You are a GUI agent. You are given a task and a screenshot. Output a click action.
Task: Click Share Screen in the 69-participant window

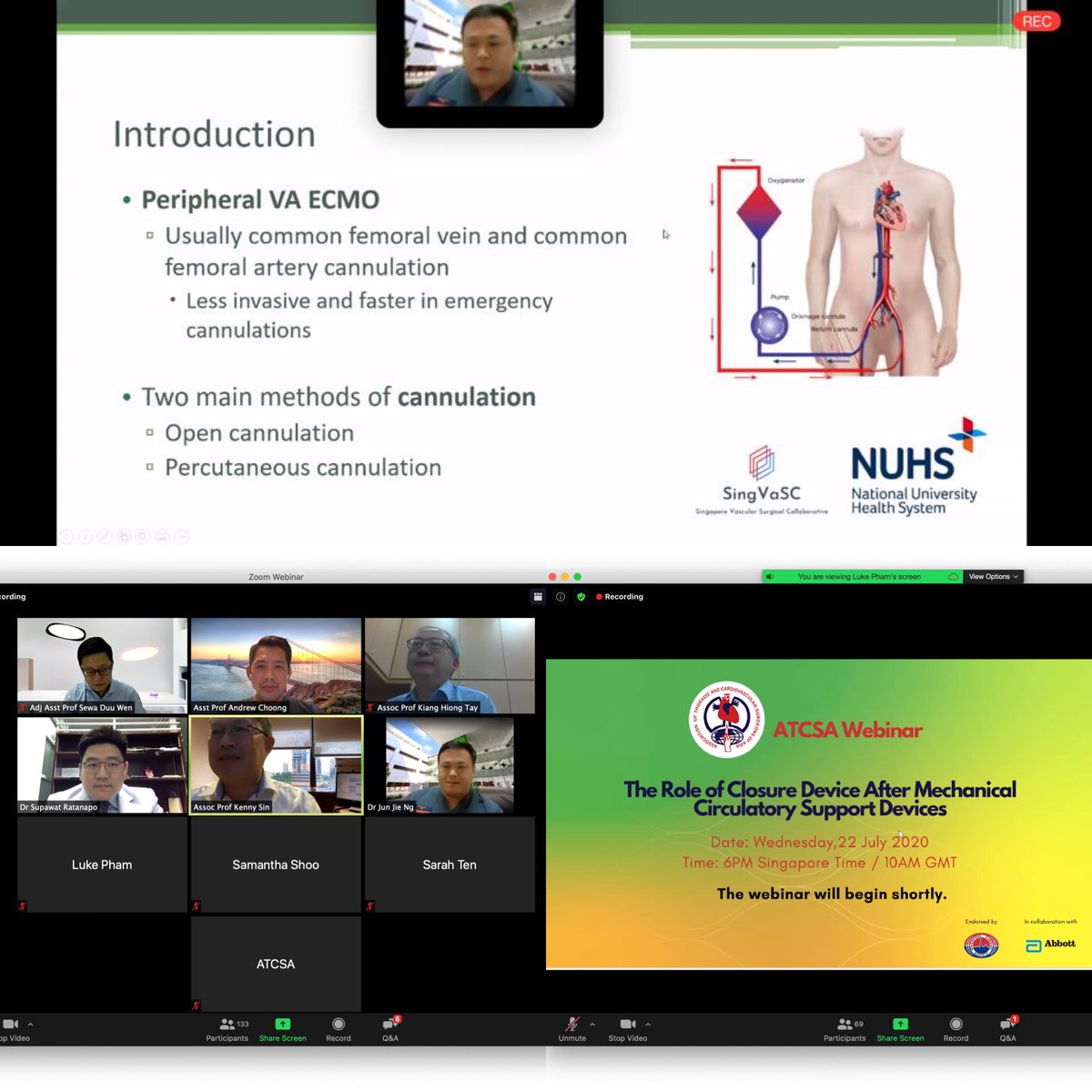(x=900, y=1029)
